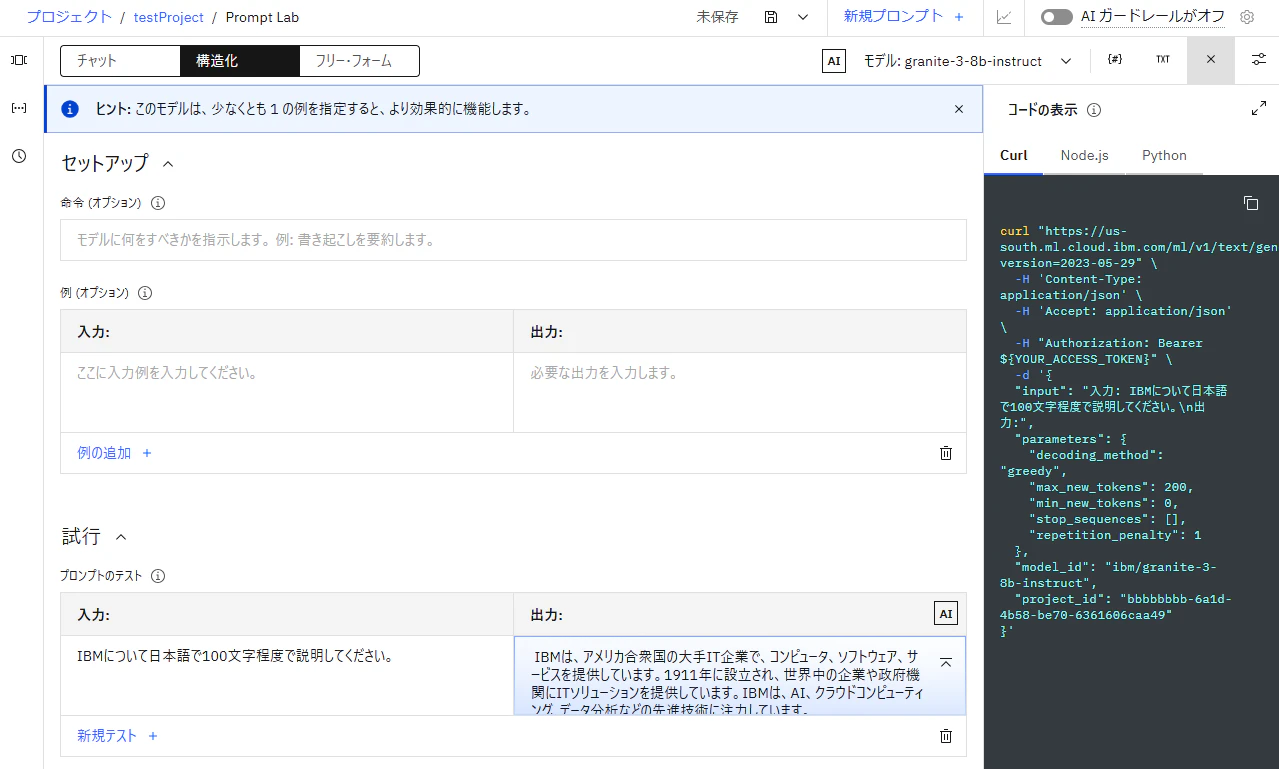This screenshot has width=1279, height=769.
Task: Click the instruction input field
Action: [x=513, y=240]
